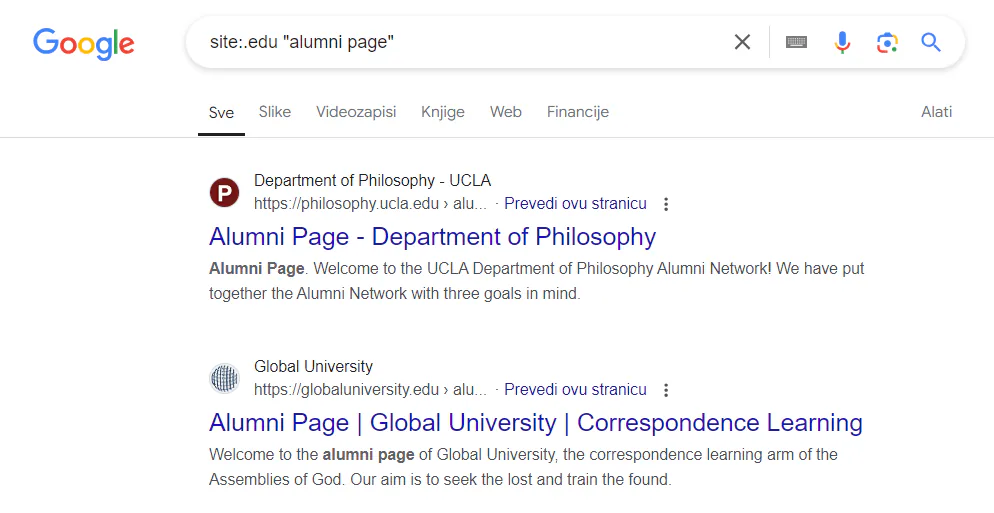The width and height of the screenshot is (994, 513).
Task: Open the Web tab
Action: coord(506,112)
